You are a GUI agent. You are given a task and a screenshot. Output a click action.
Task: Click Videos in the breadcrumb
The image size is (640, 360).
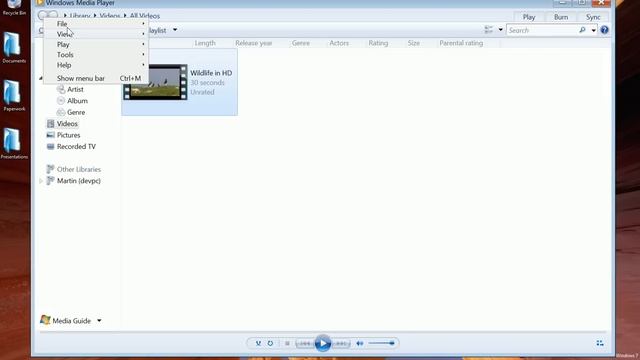pyautogui.click(x=110, y=16)
